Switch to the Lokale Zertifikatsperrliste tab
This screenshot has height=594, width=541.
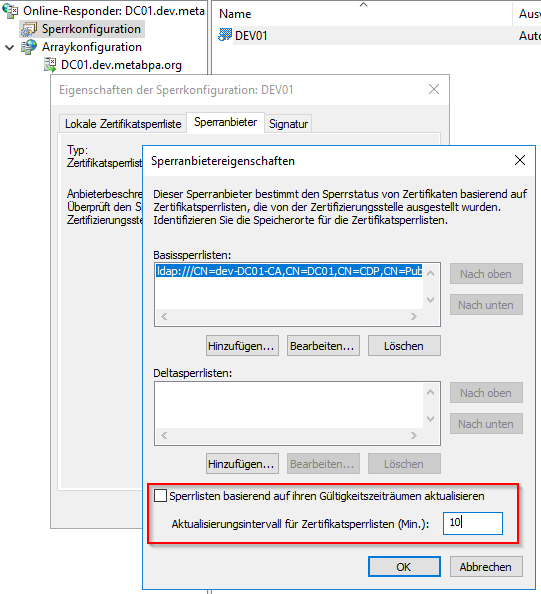[123, 123]
